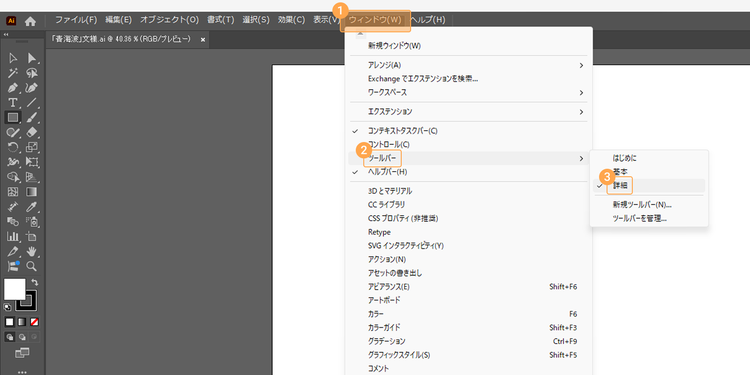Open ツールバーを管理... in the submenu
750x375 pixels.
click(x=649, y=219)
